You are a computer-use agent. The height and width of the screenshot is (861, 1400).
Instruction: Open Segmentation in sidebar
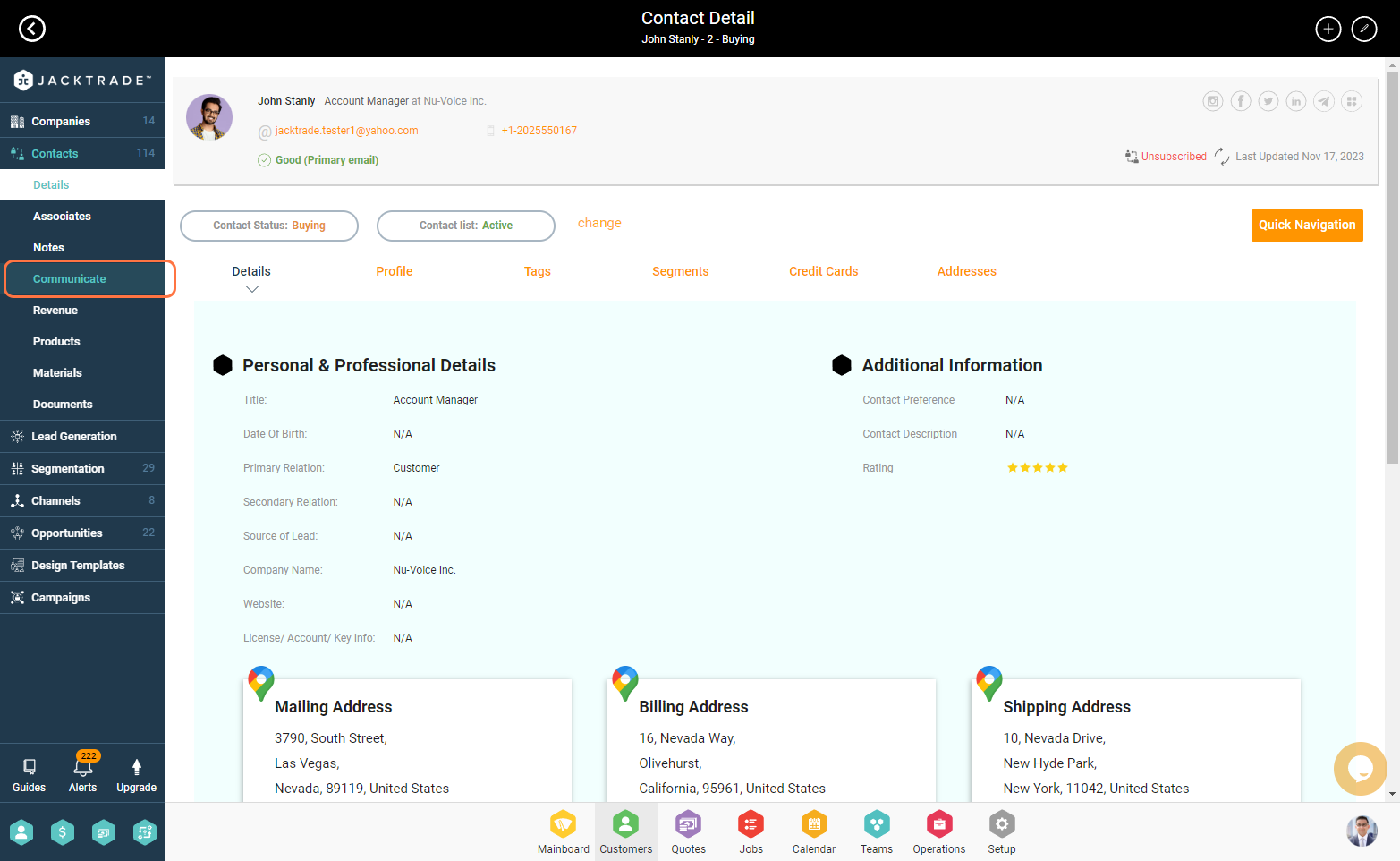point(82,468)
